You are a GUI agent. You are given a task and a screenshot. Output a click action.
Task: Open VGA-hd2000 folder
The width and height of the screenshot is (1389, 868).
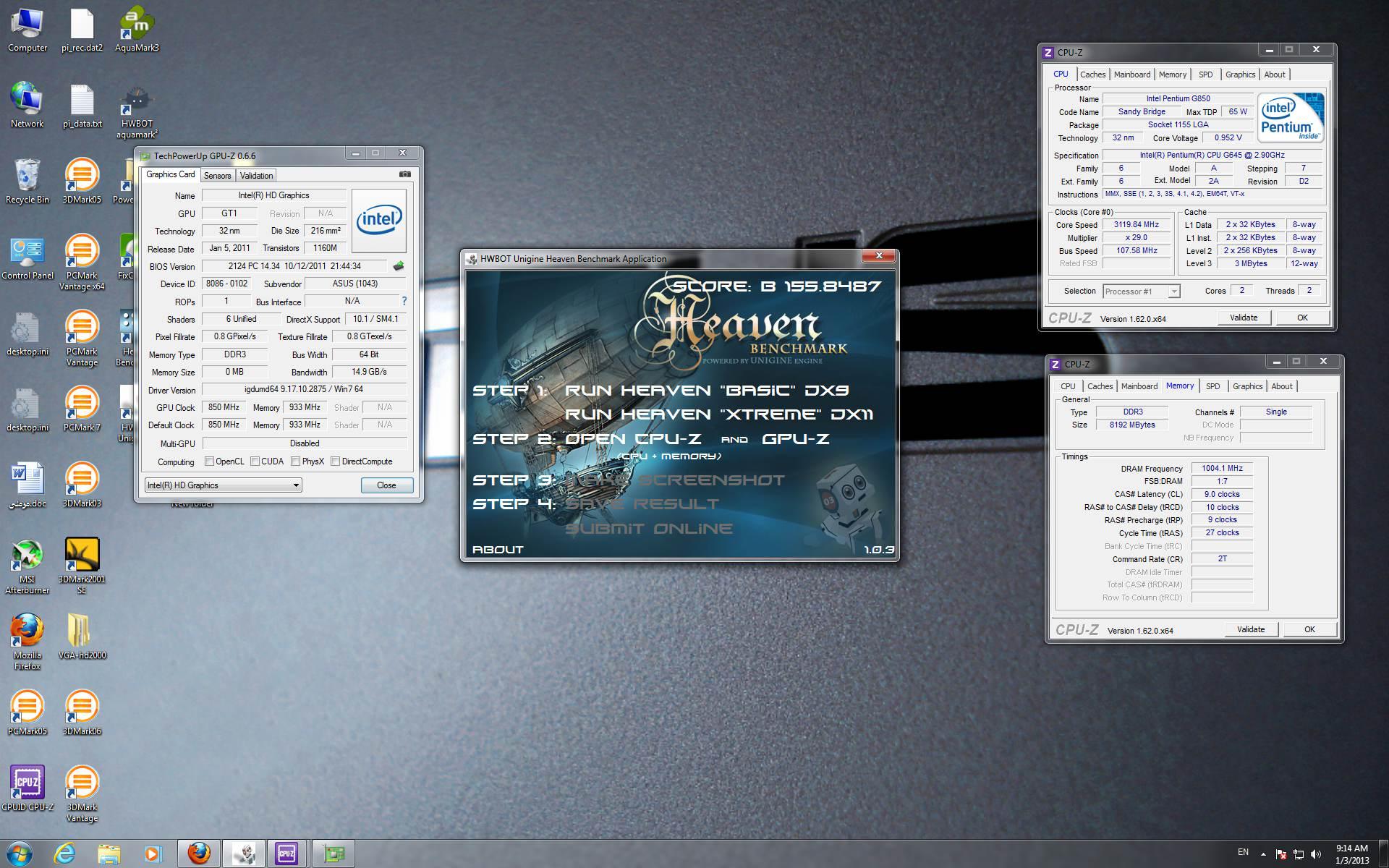(82, 638)
